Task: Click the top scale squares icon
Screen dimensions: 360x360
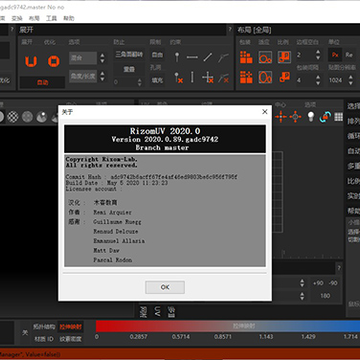Action: pyautogui.click(x=284, y=57)
